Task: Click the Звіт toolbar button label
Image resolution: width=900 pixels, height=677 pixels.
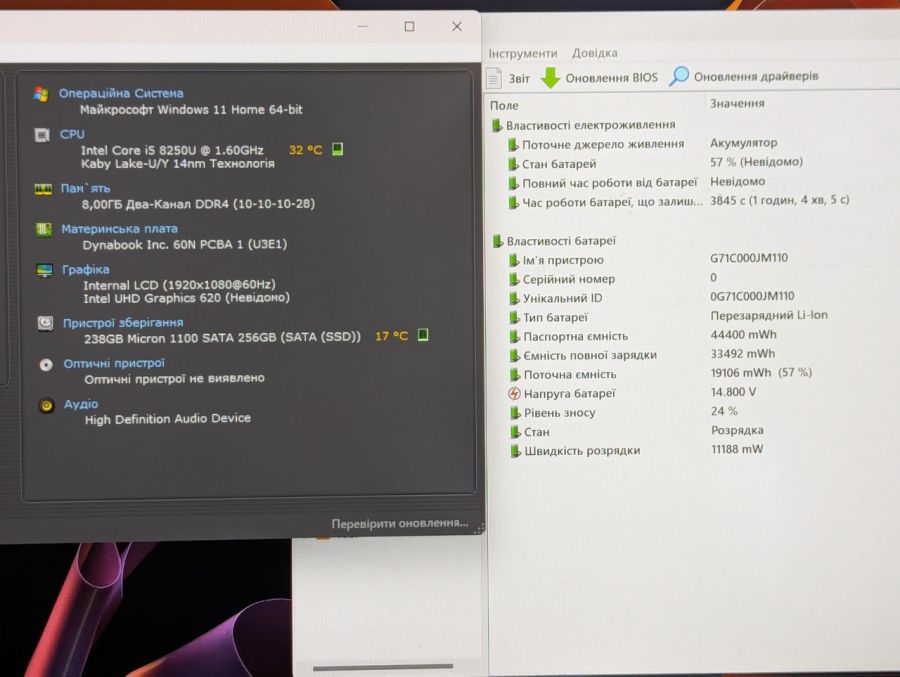Action: click(x=519, y=79)
